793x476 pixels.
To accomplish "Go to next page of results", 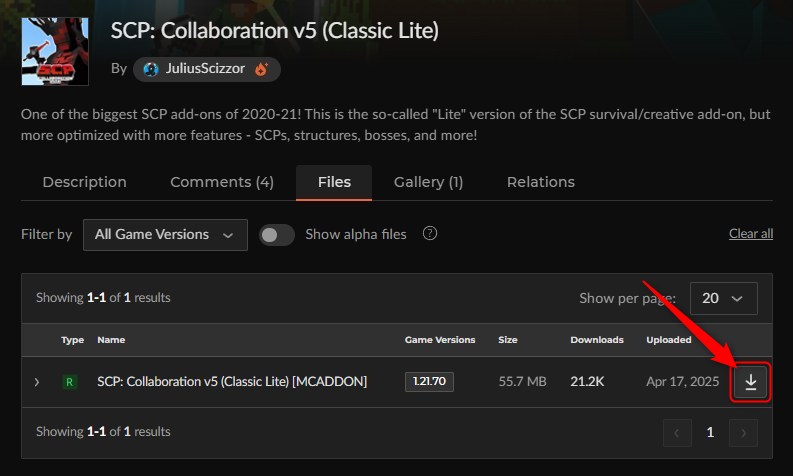I will 743,432.
